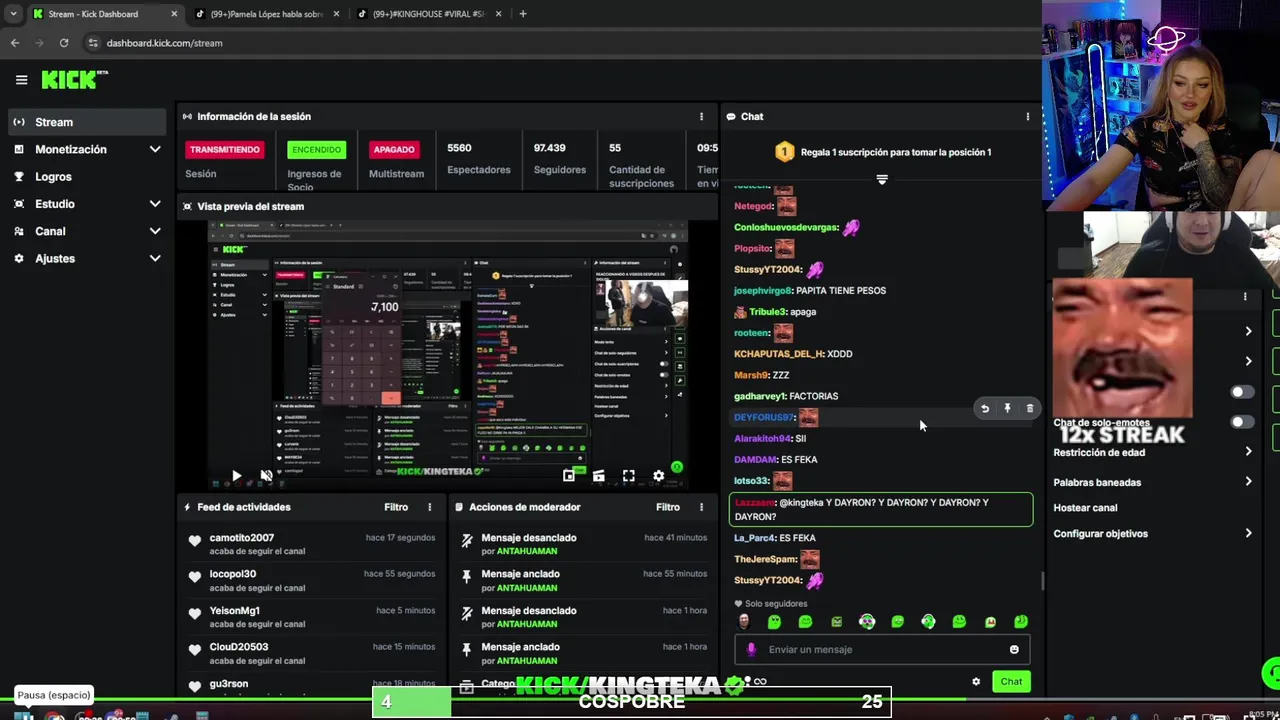Click the APAGADO Multistream badge

[394, 150]
